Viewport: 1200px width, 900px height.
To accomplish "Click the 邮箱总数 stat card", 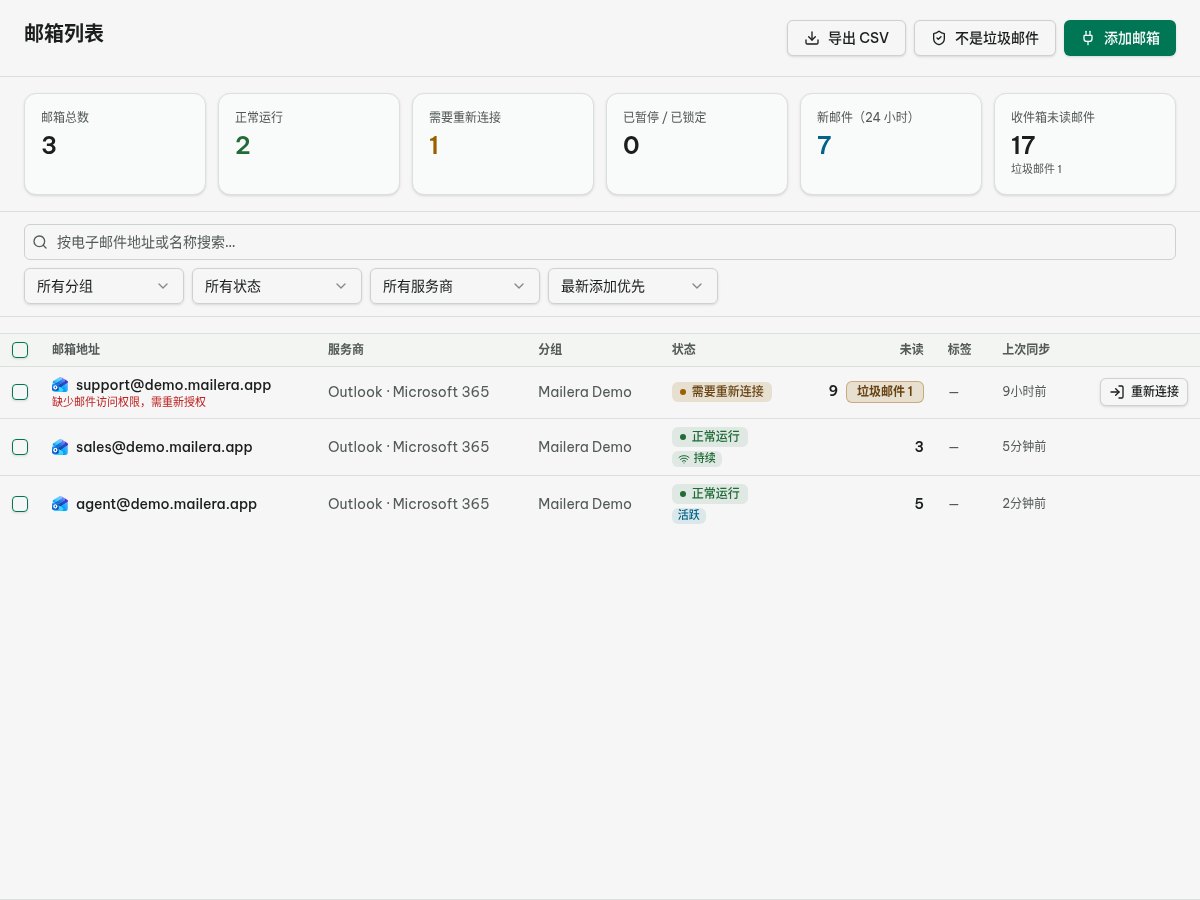I will click(115, 144).
